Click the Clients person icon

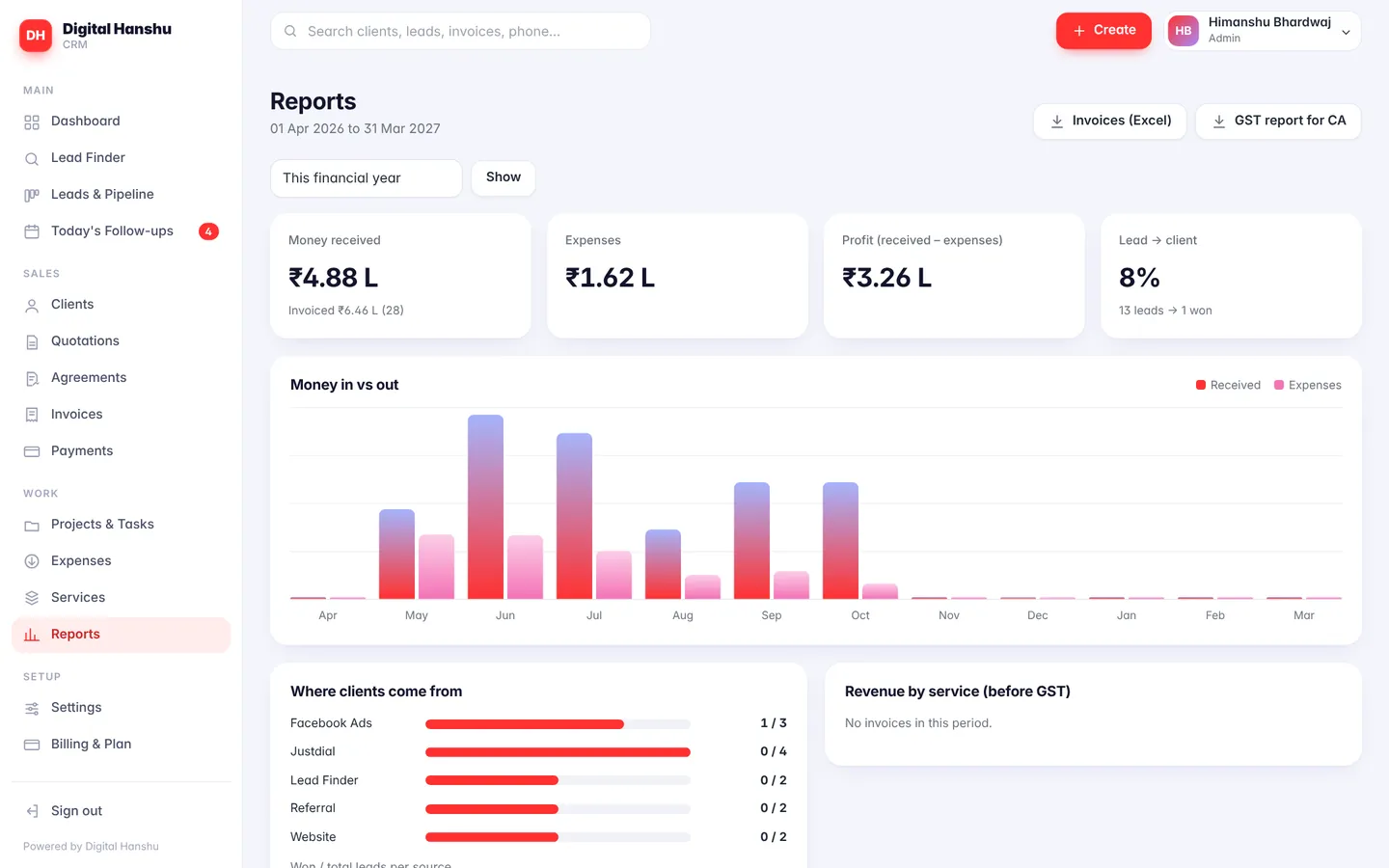click(32, 306)
